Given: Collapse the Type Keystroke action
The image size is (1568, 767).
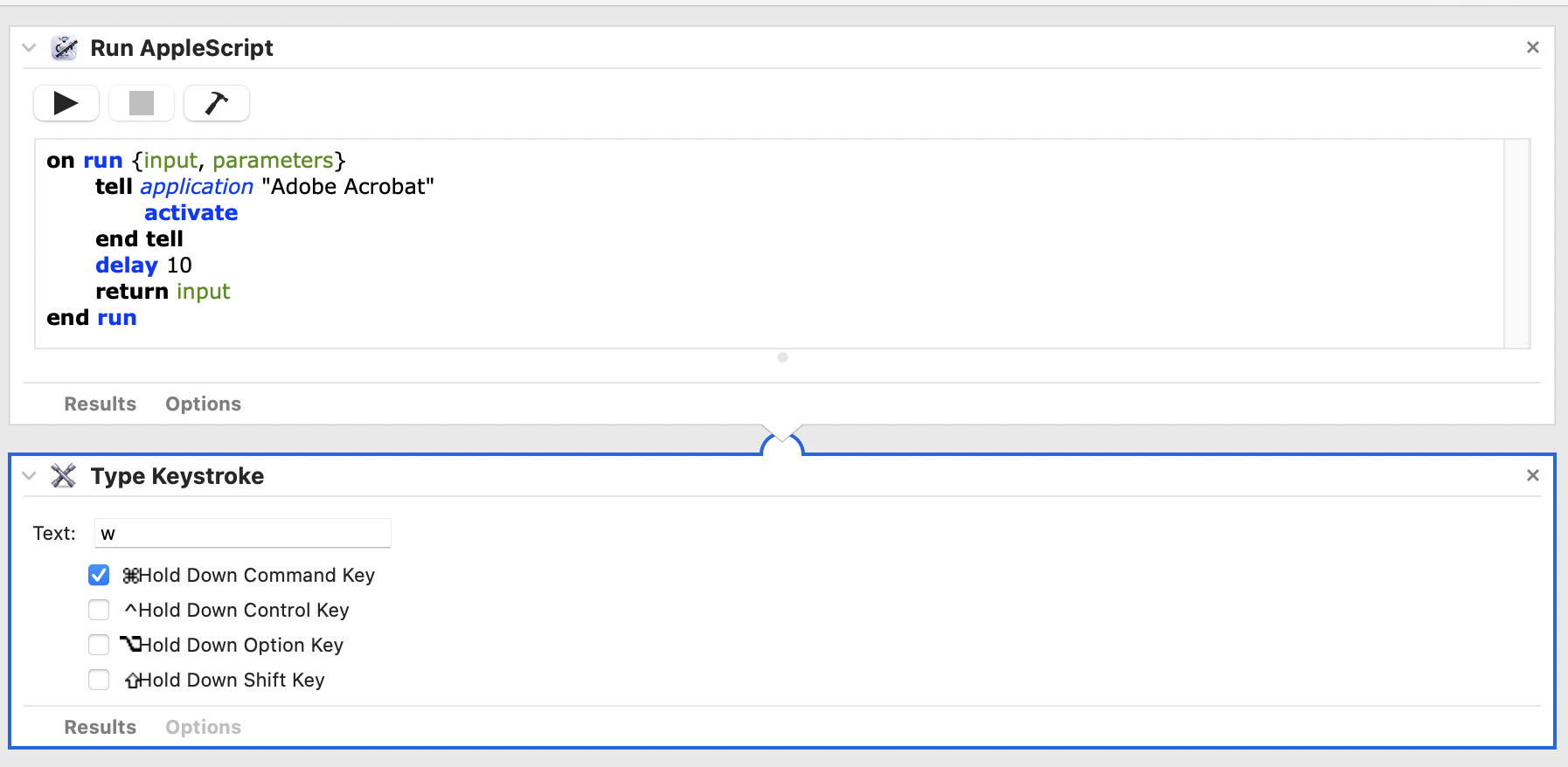Looking at the screenshot, I should (x=29, y=476).
